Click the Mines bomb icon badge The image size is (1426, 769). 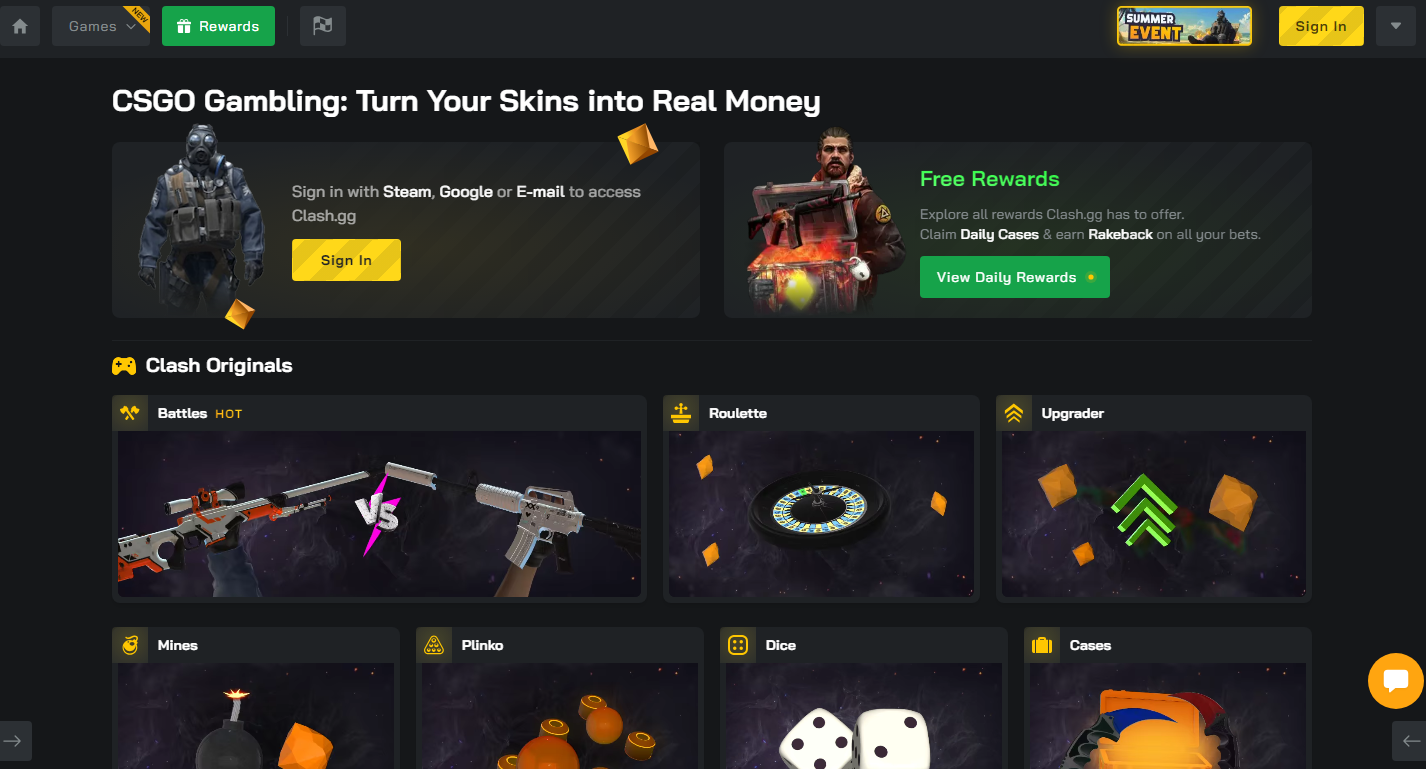[130, 645]
